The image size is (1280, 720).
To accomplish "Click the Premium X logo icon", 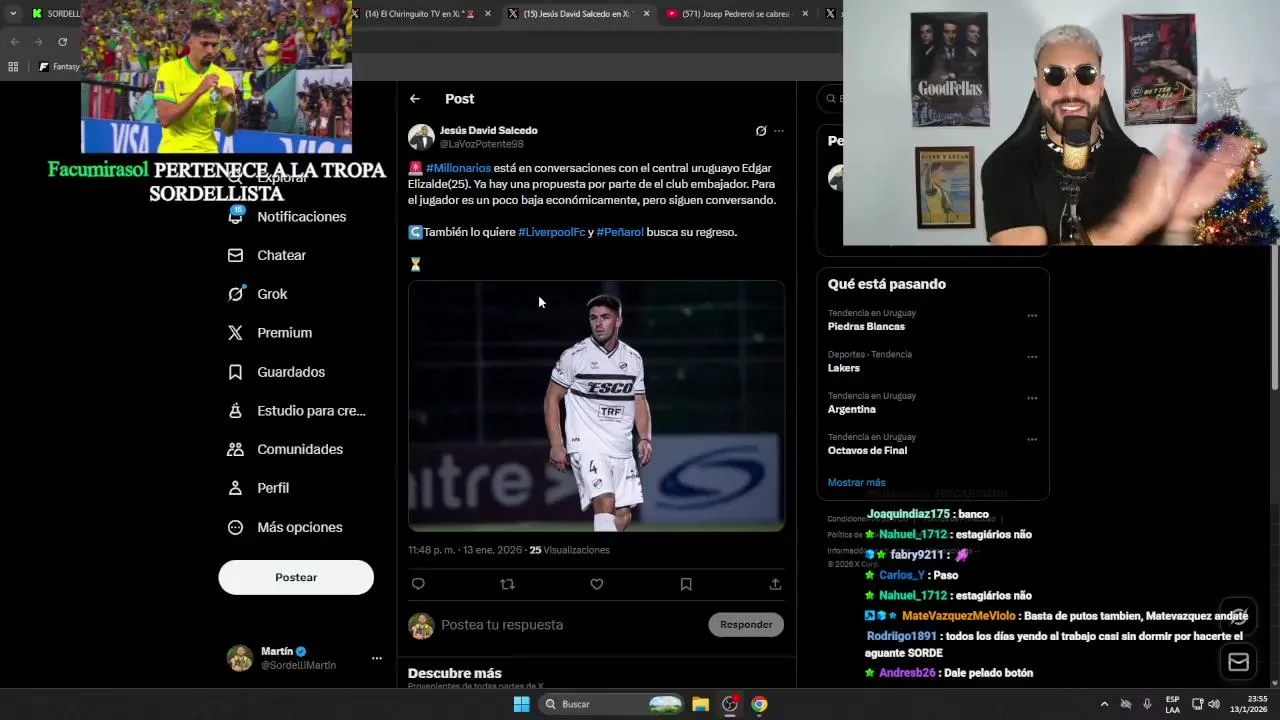I will coord(235,333).
